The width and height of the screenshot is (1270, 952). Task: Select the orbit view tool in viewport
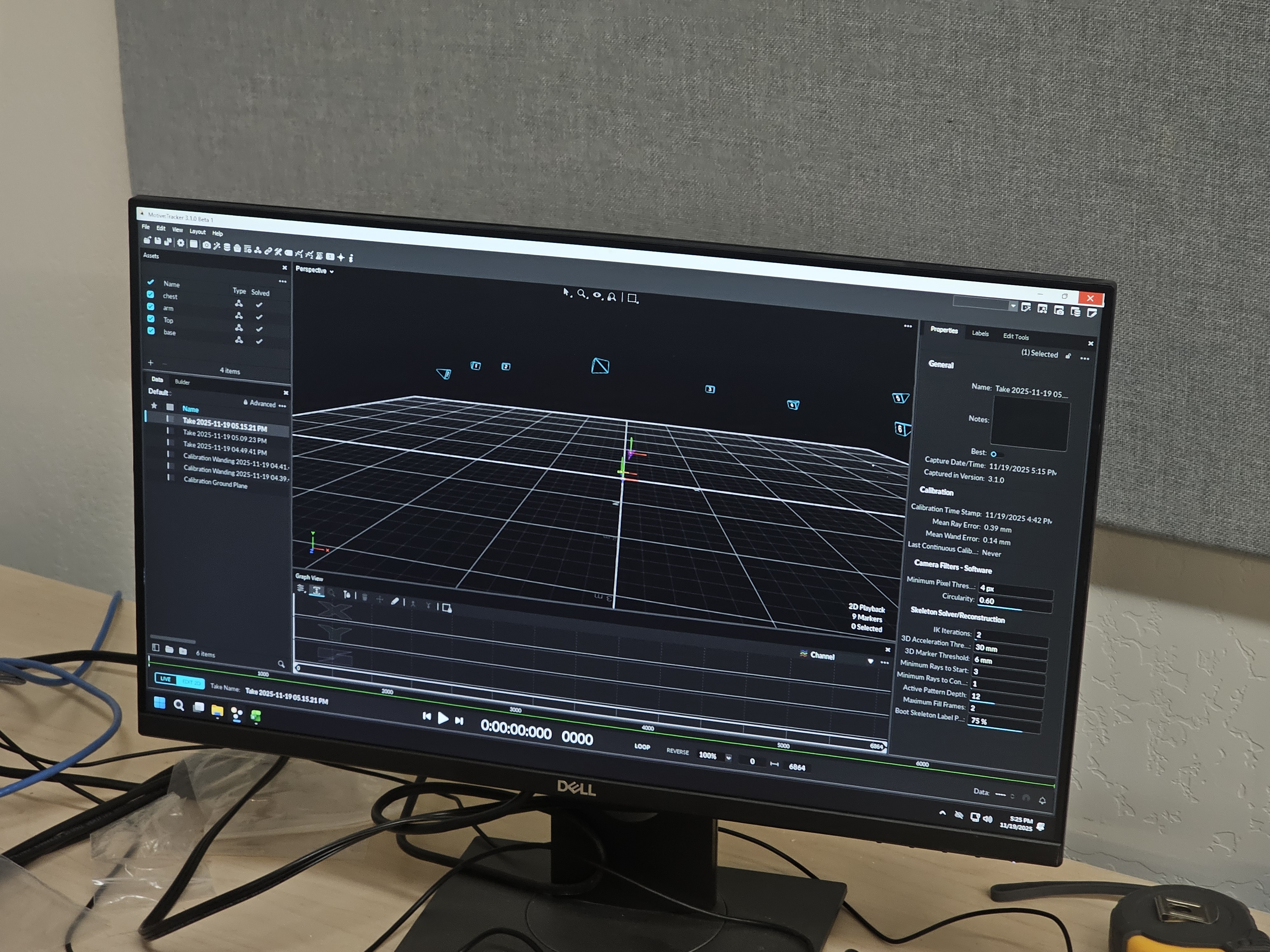tap(597, 295)
